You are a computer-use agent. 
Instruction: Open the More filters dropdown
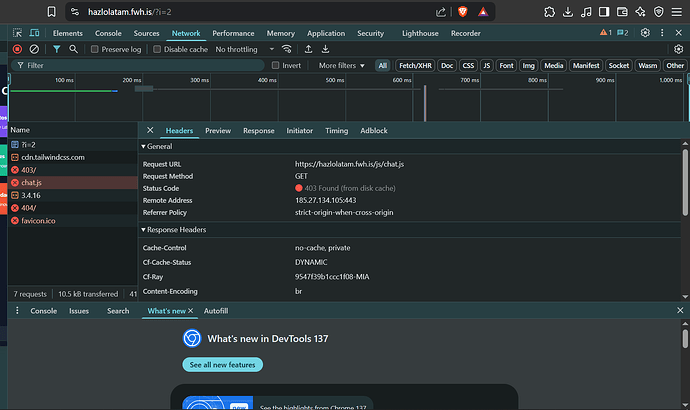[341, 66]
